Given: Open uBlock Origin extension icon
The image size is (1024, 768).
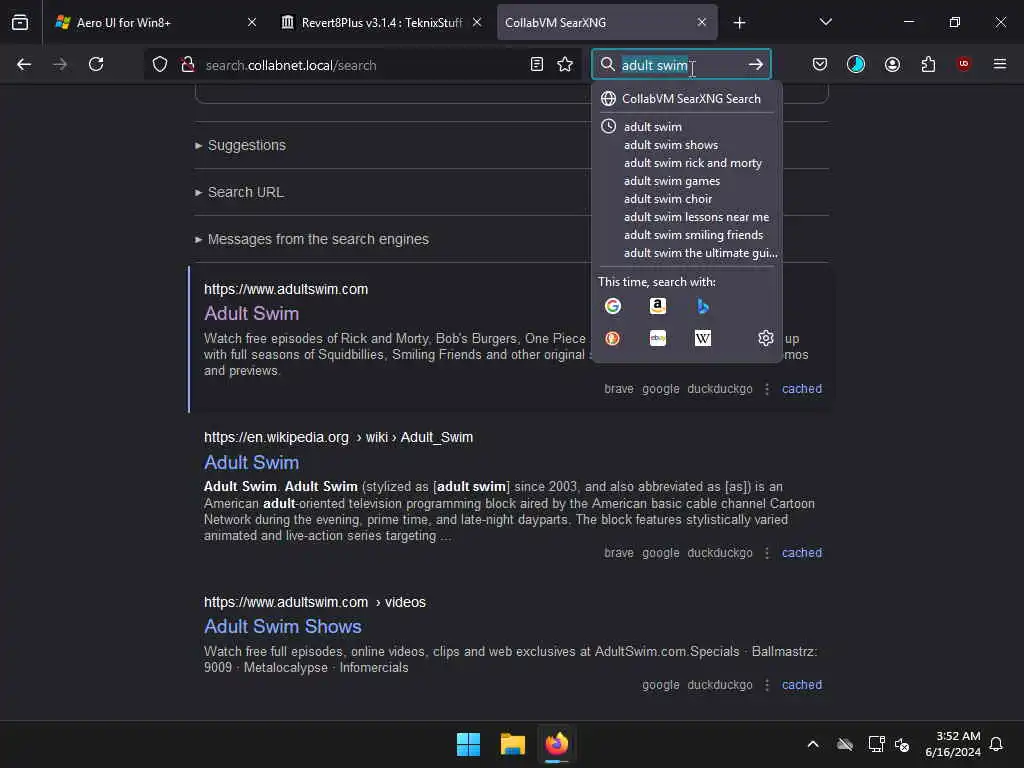Looking at the screenshot, I should point(963,64).
